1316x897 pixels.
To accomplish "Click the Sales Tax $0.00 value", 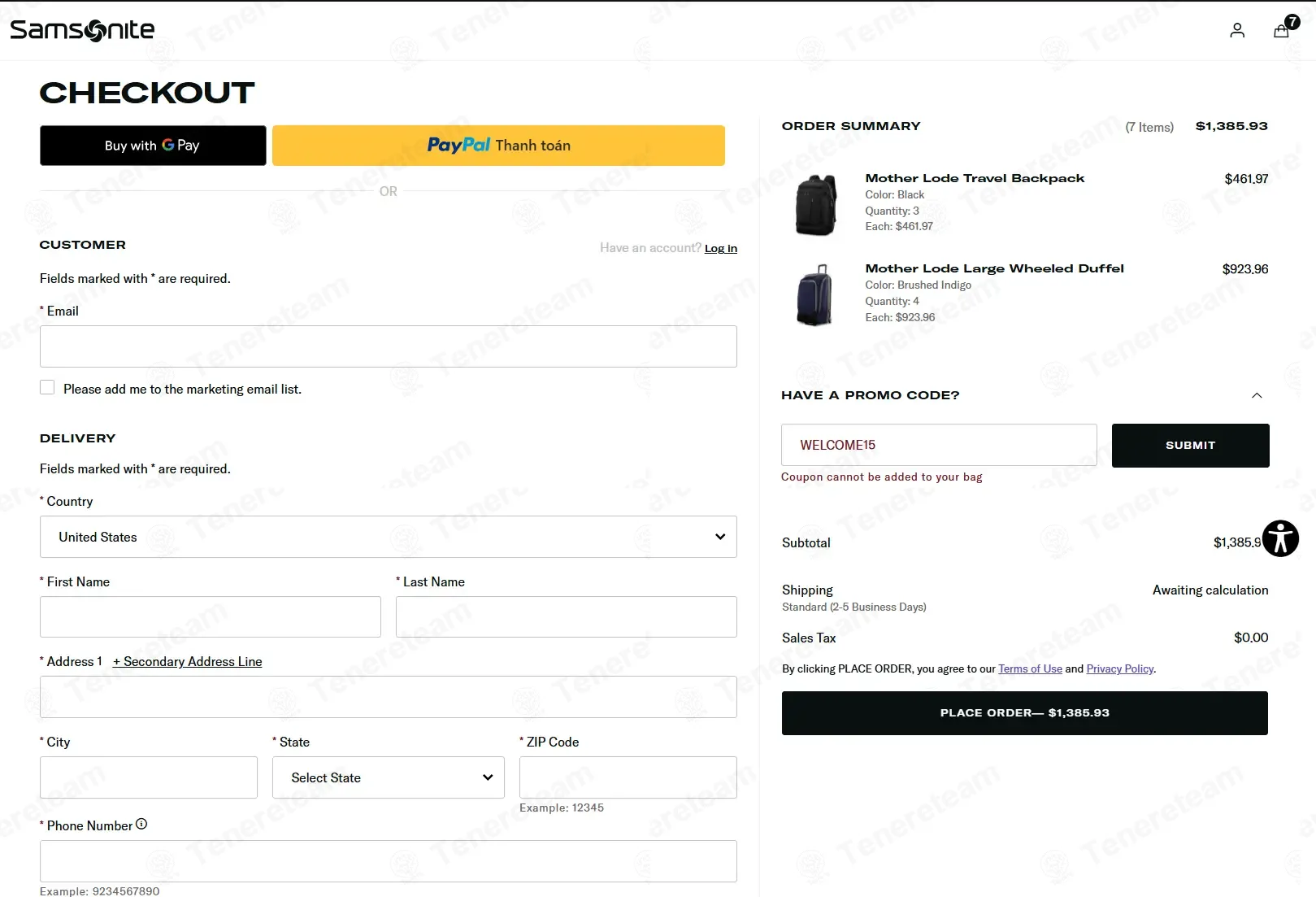I will click(1251, 638).
